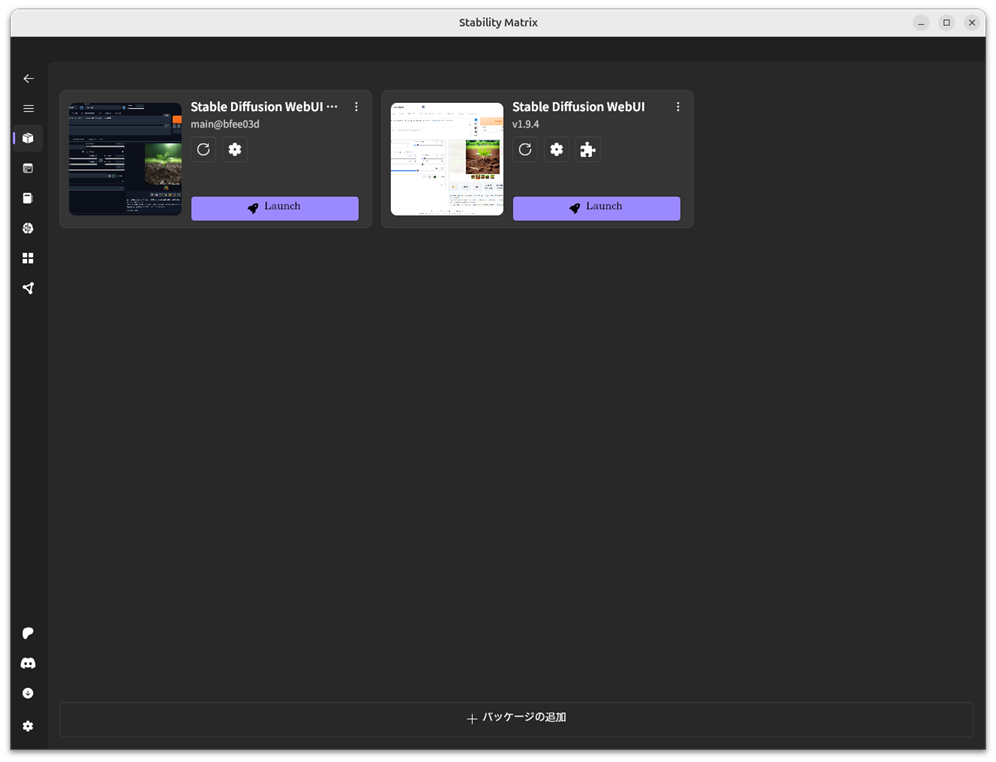
Task: Click the パッケージの追加 add package button
Action: [516, 719]
